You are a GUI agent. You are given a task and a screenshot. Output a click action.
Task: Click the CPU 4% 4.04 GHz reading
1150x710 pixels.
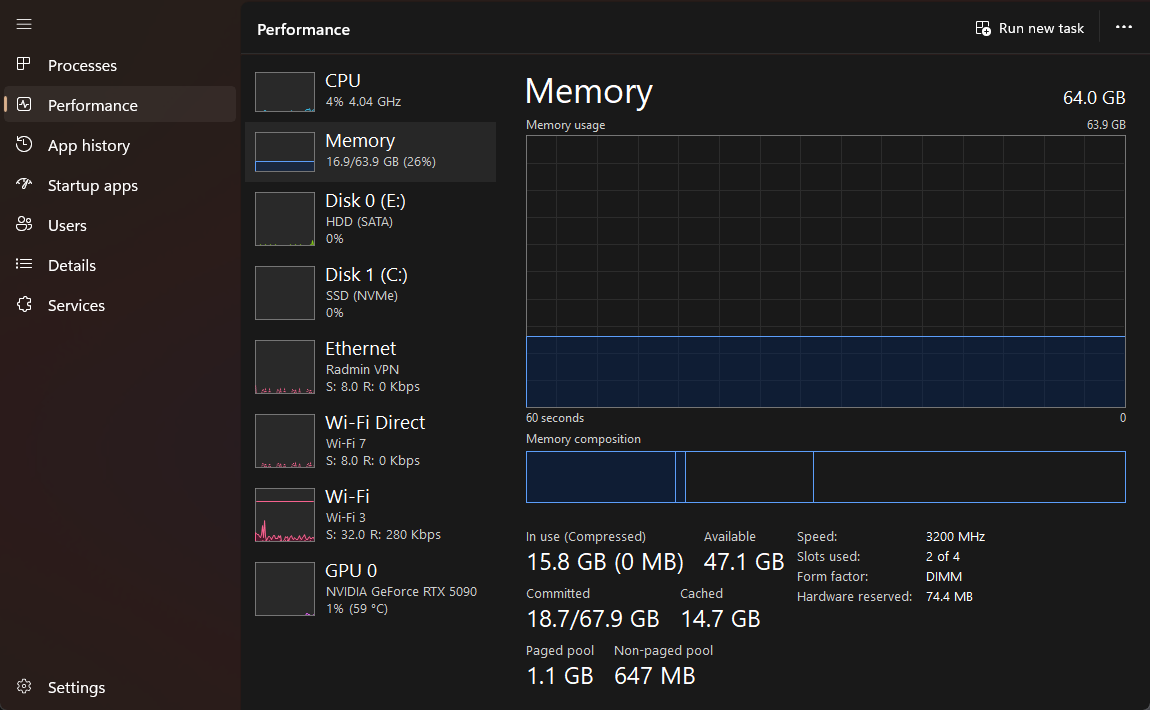click(363, 102)
